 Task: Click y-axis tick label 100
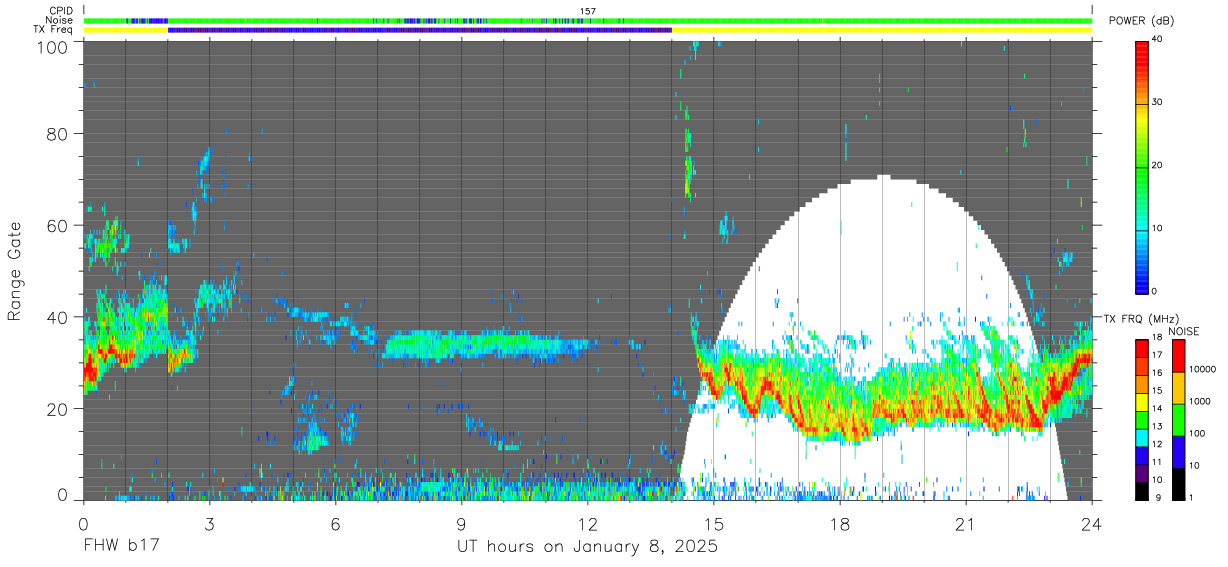click(54, 47)
